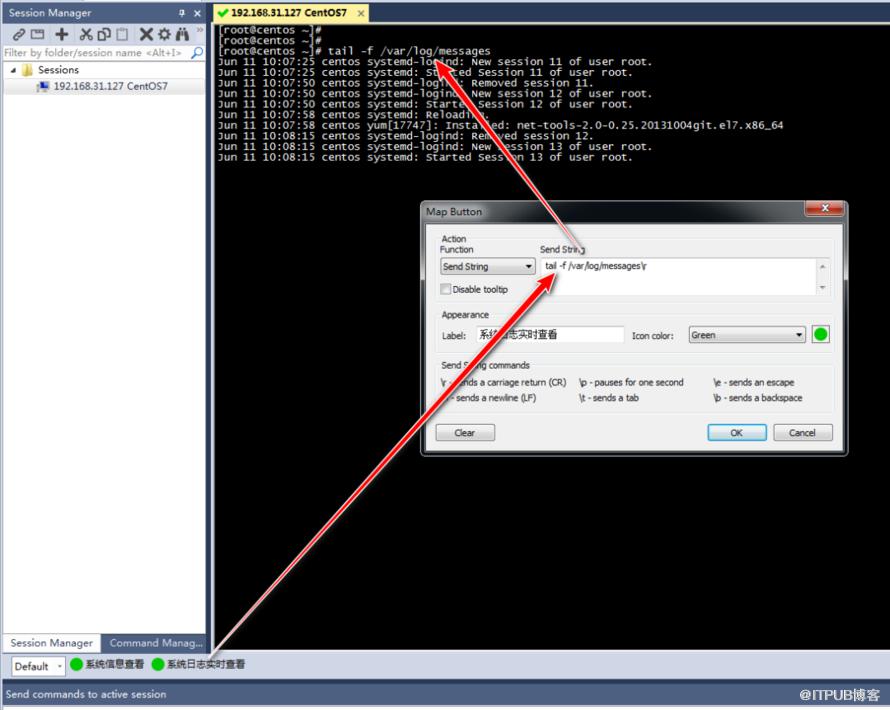
Task: Click OK in the Map Button dialog
Action: click(737, 432)
